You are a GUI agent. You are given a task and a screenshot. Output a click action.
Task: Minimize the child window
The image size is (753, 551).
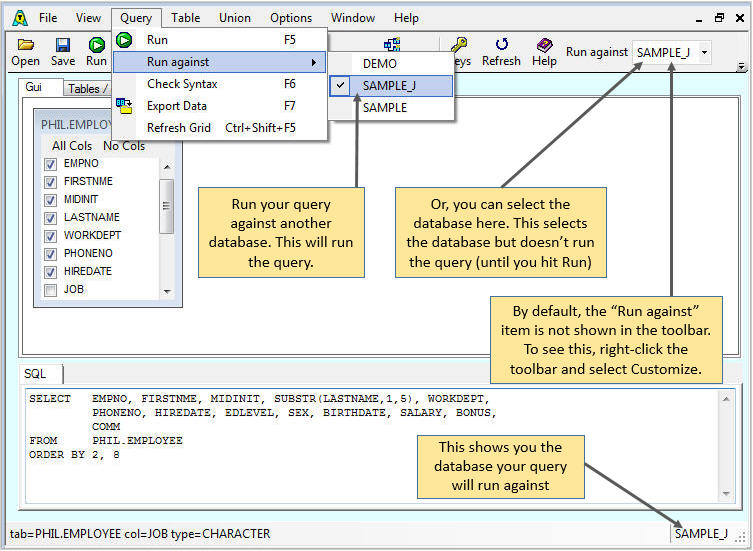pos(699,19)
